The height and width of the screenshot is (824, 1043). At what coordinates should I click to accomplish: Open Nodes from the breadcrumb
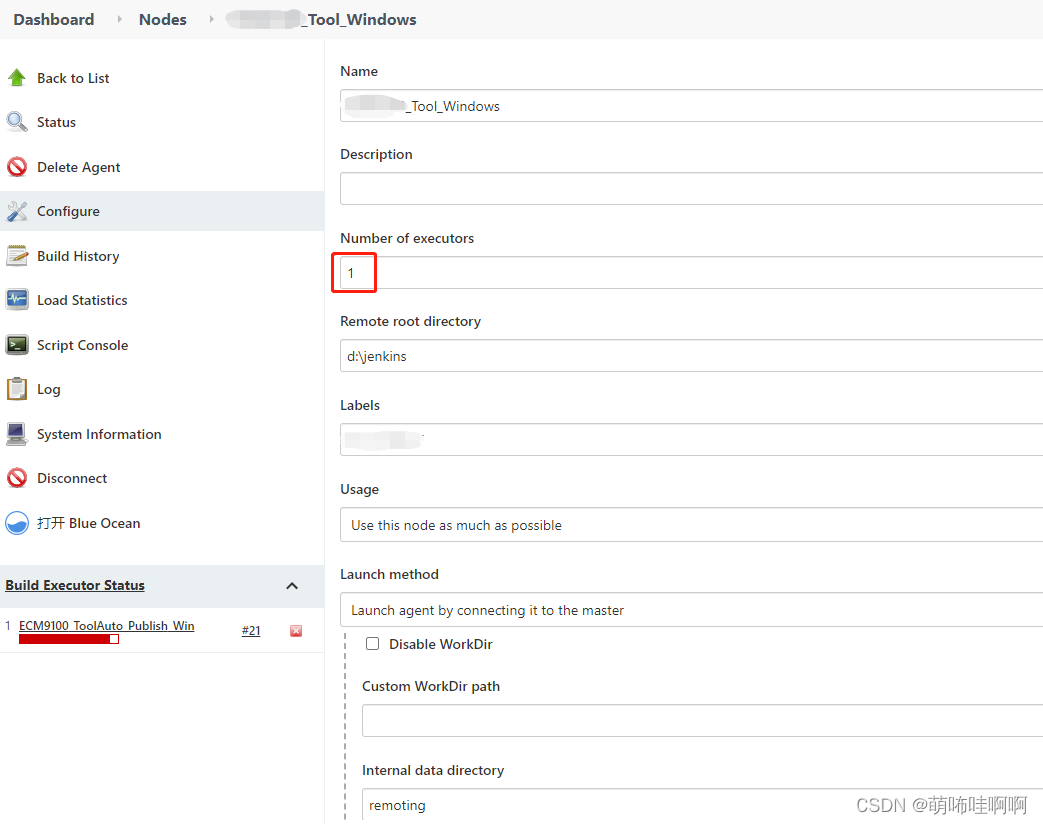pos(162,19)
